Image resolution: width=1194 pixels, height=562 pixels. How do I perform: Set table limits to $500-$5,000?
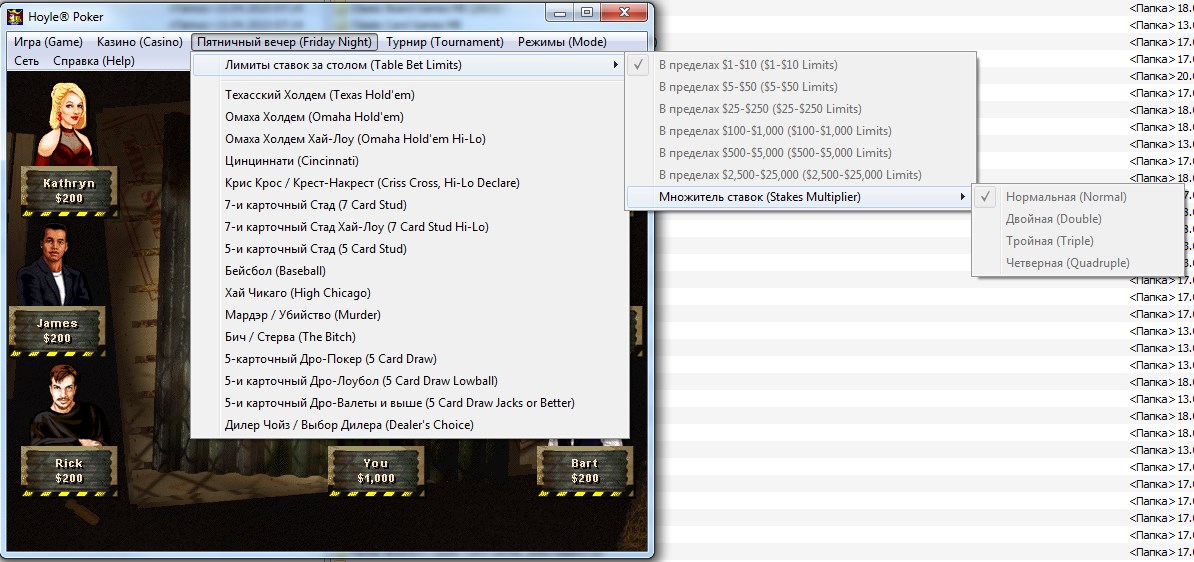pyautogui.click(x=800, y=153)
